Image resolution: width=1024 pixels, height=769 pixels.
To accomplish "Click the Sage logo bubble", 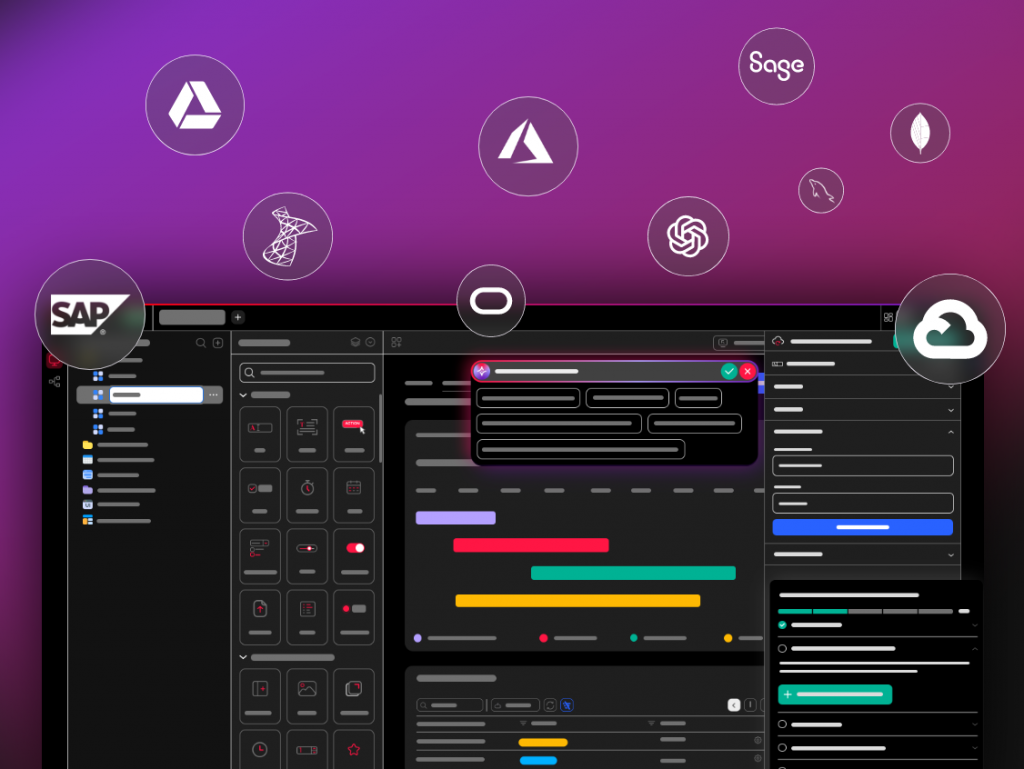I will click(x=776, y=66).
